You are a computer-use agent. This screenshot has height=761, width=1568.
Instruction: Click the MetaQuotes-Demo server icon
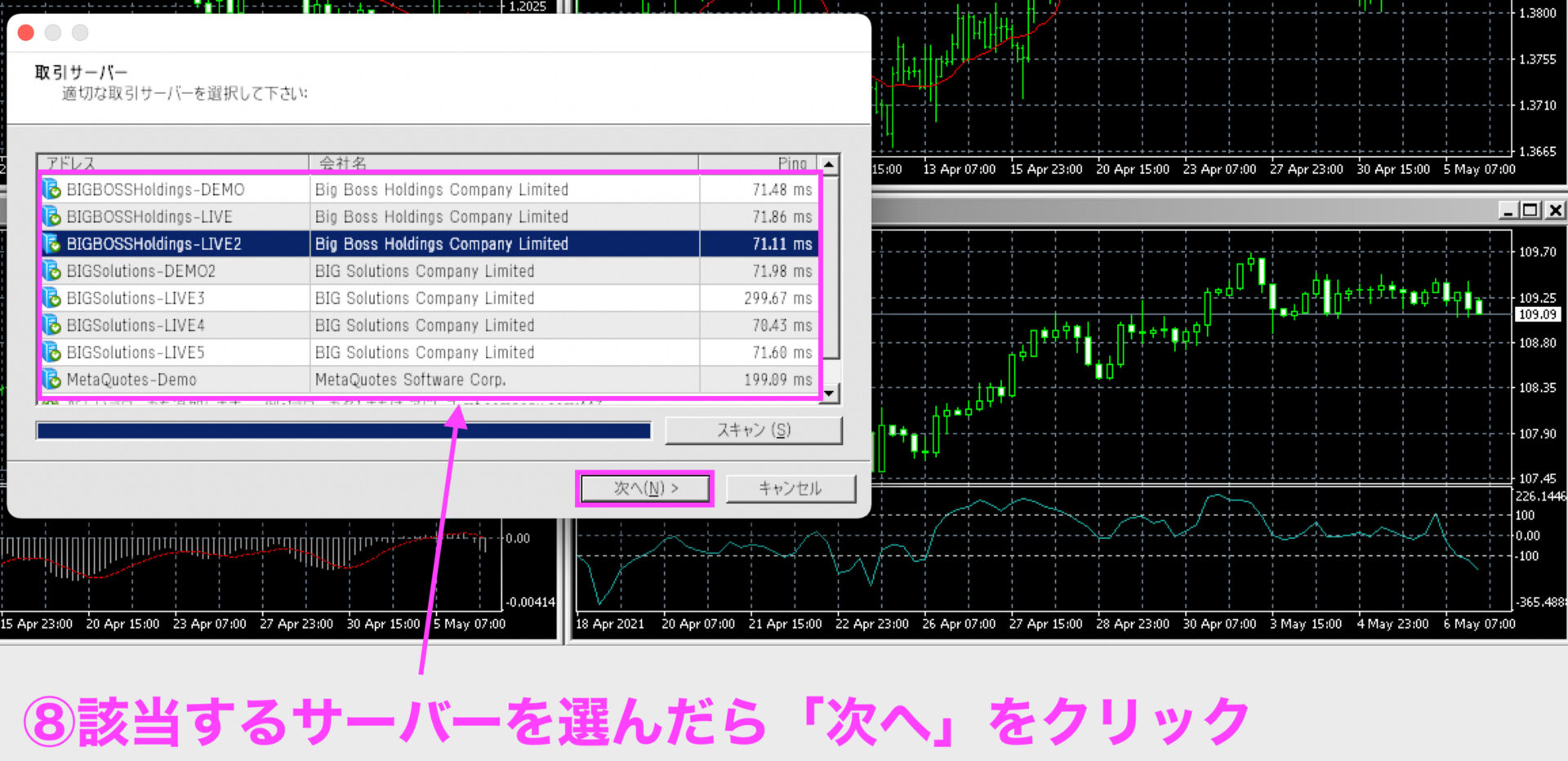pyautogui.click(x=52, y=380)
